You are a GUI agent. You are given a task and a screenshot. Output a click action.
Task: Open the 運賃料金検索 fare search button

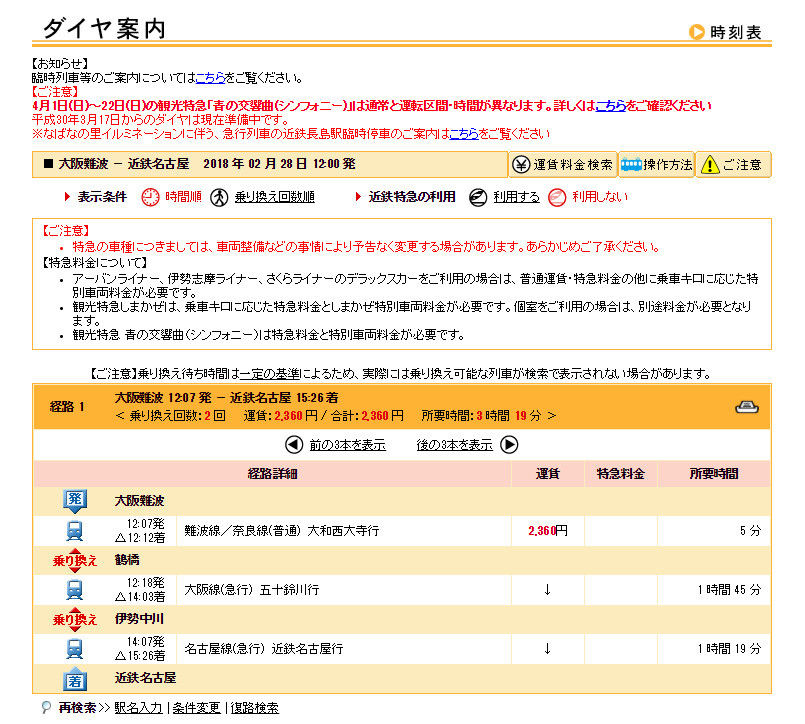(x=563, y=165)
